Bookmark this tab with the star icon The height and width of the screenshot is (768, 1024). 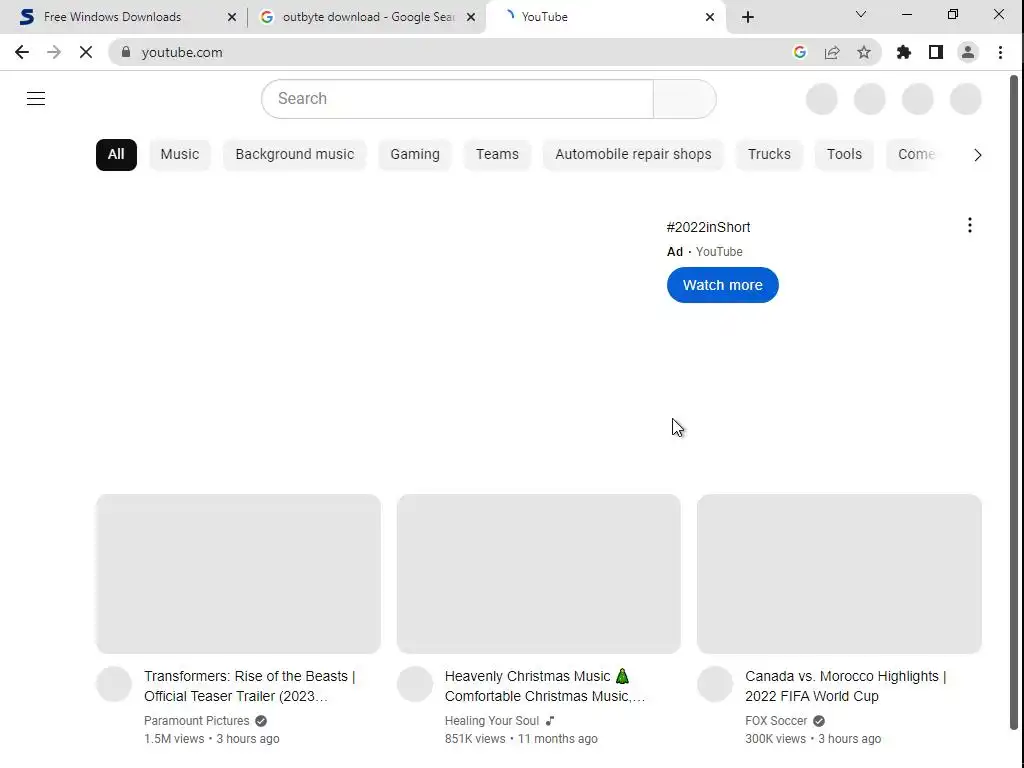(864, 52)
